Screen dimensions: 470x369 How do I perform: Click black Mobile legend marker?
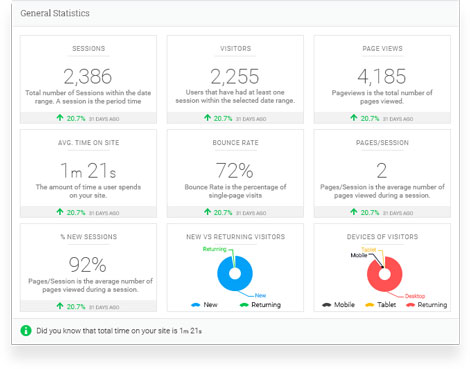[x=327, y=305]
